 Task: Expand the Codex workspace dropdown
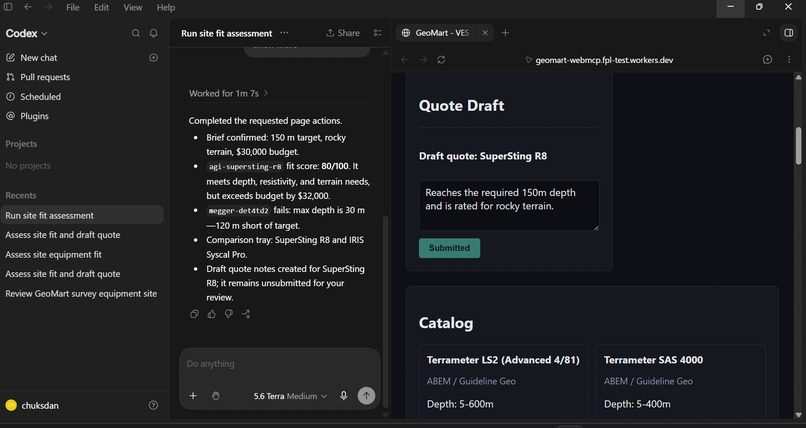coord(26,33)
